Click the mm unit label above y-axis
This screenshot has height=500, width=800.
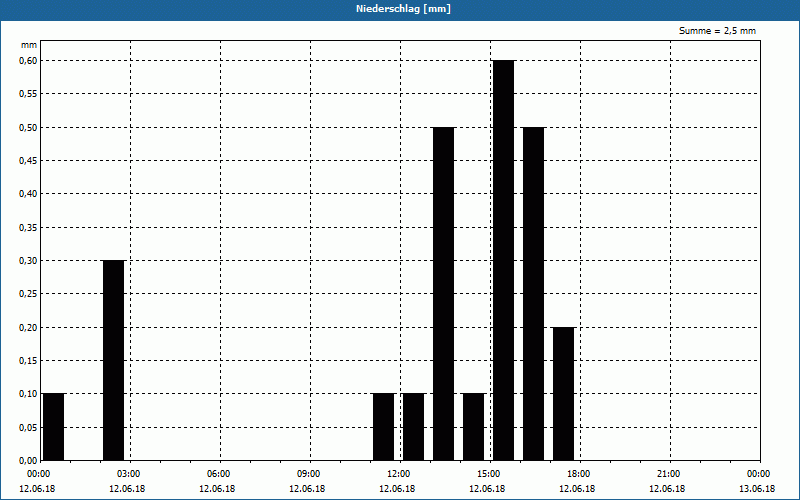29,45
